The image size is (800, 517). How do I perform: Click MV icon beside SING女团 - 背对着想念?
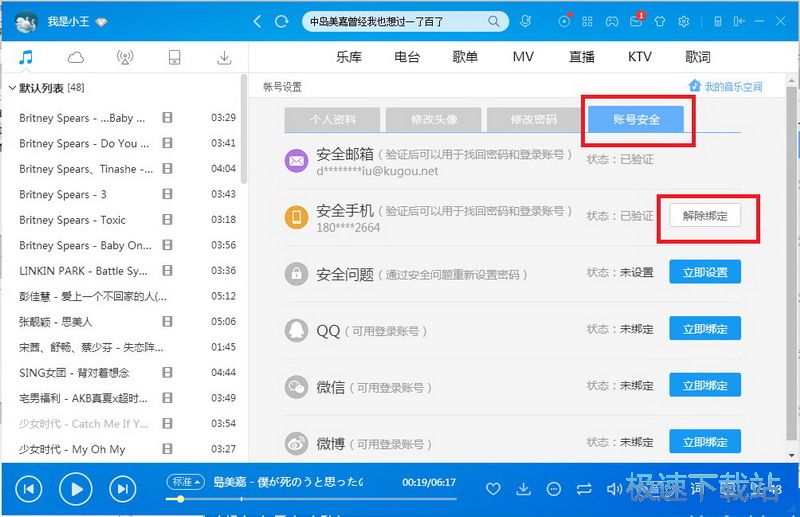167,373
